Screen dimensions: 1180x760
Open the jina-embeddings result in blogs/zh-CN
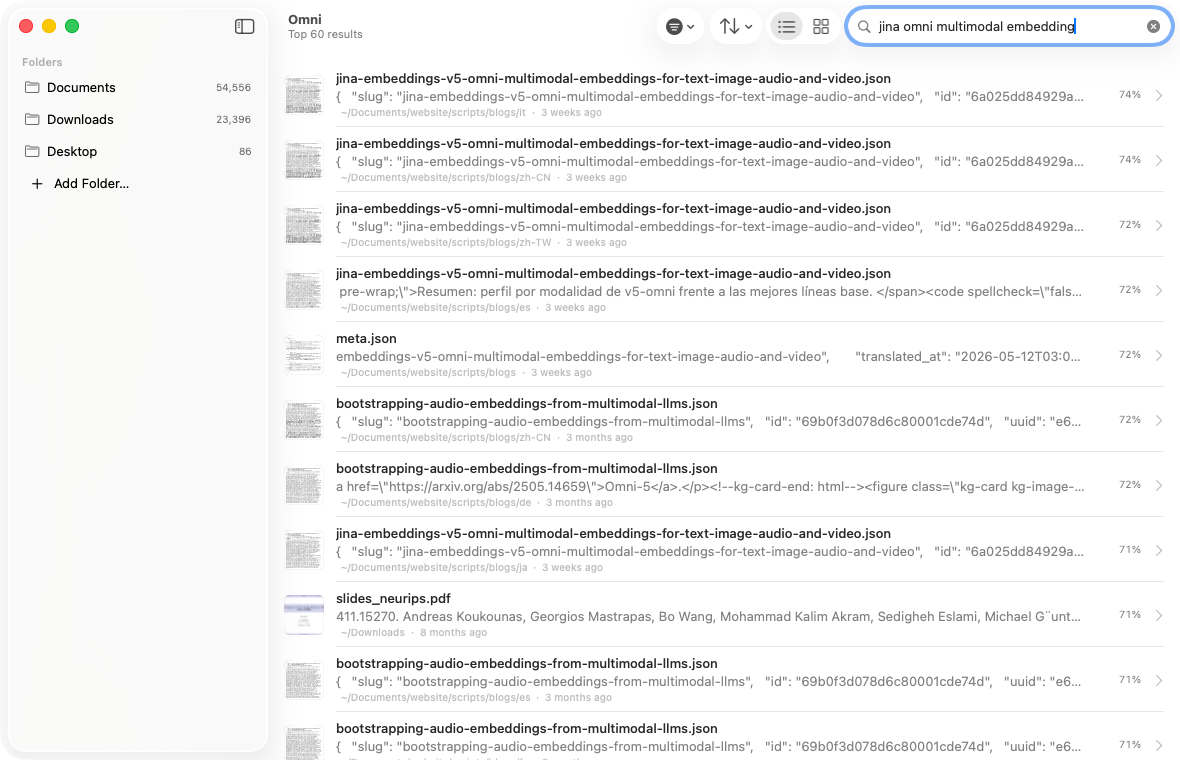click(724, 160)
